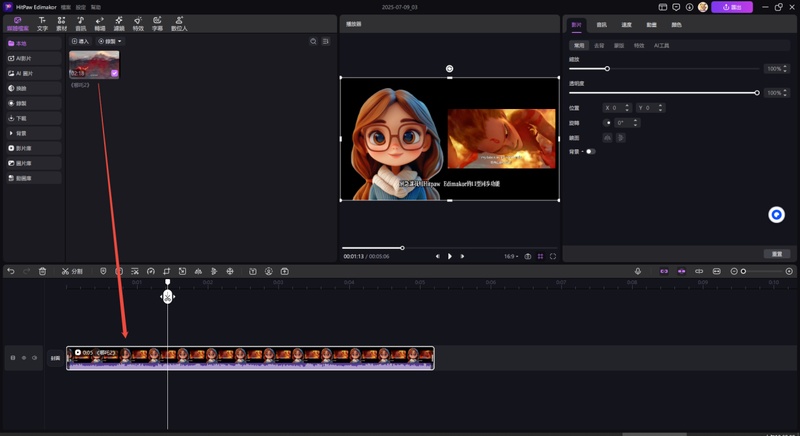This screenshot has width=800, height=436.
Task: Uncheck the purple checkbox on media thumbnail
Action: [x=114, y=73]
